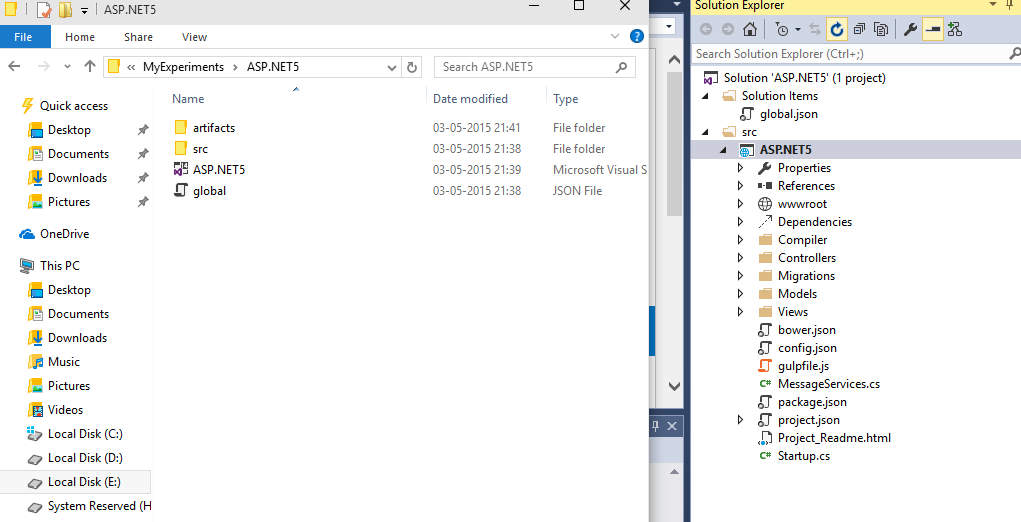This screenshot has width=1021, height=522.
Task: Collapse the Solution Items folder
Action: (x=706, y=96)
